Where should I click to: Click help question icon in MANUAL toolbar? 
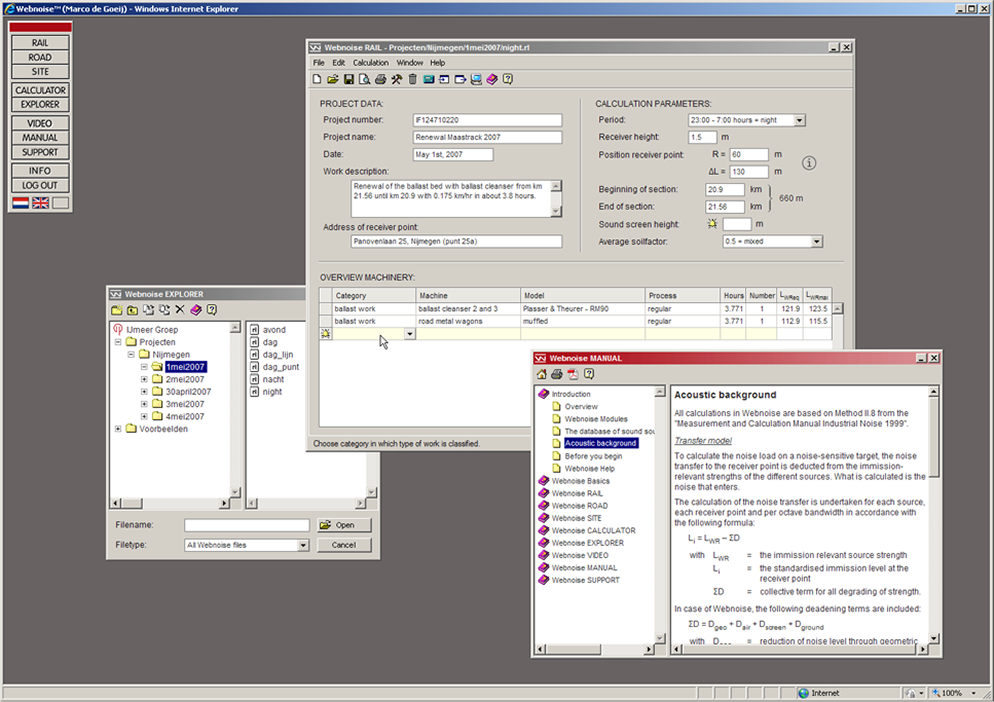589,374
